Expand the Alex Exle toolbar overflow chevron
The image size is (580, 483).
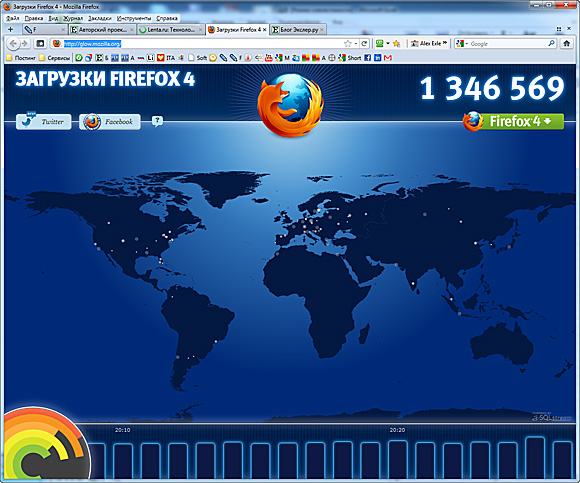coord(445,43)
